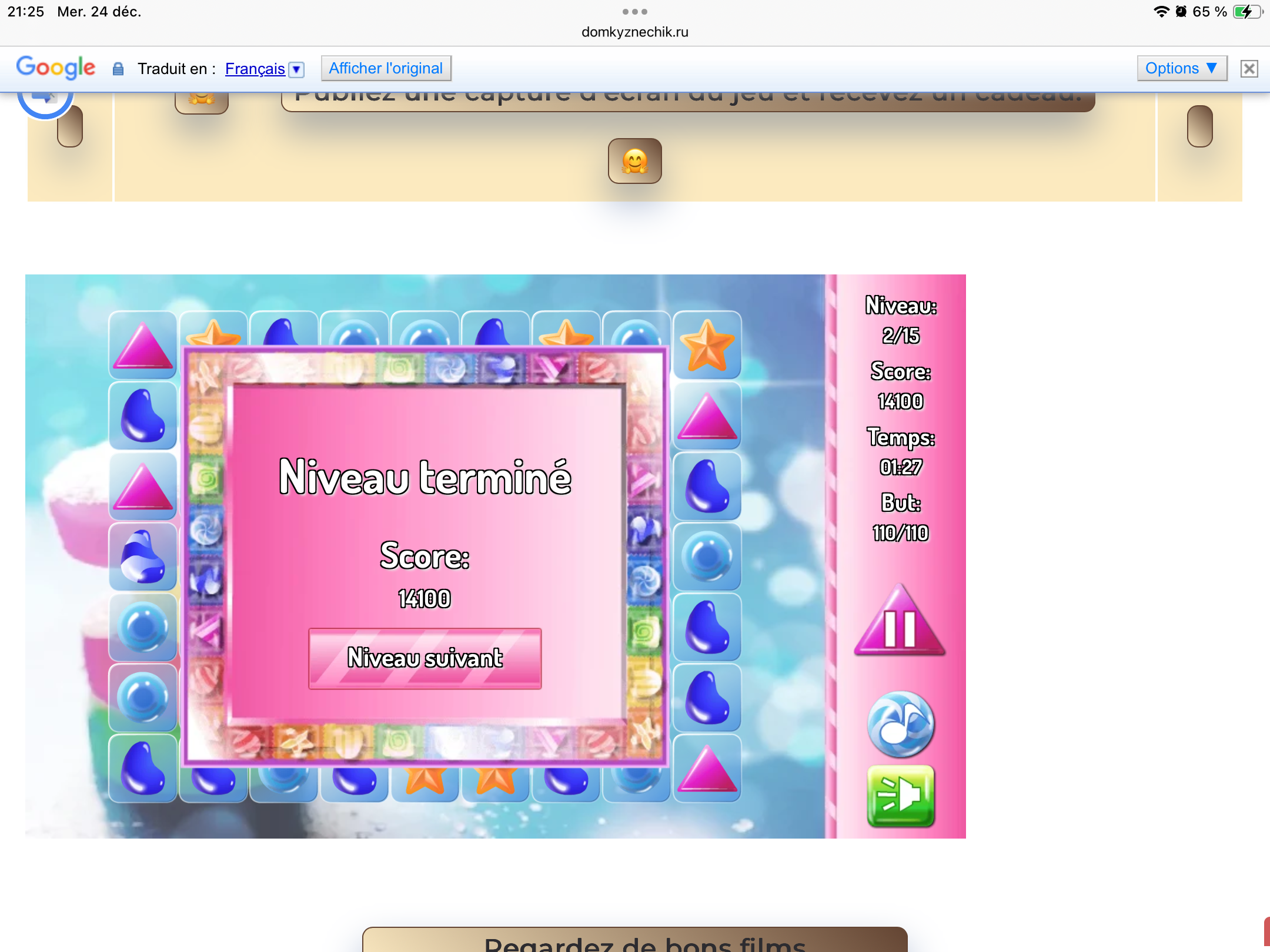Open the Français language dropdown
This screenshot has width=1270, height=952.
pos(297,69)
